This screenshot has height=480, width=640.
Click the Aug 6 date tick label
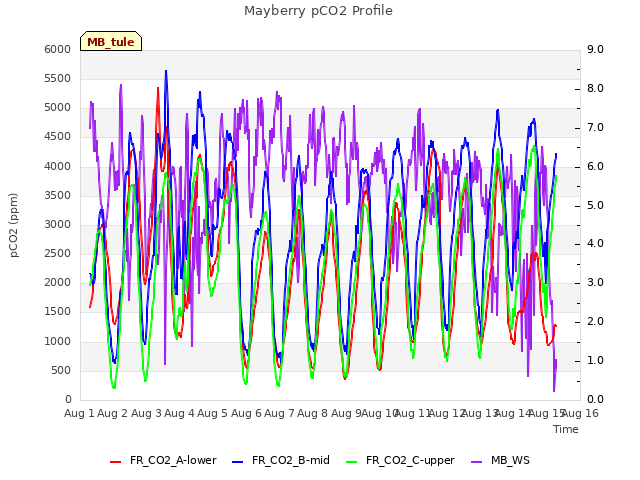[246, 413]
